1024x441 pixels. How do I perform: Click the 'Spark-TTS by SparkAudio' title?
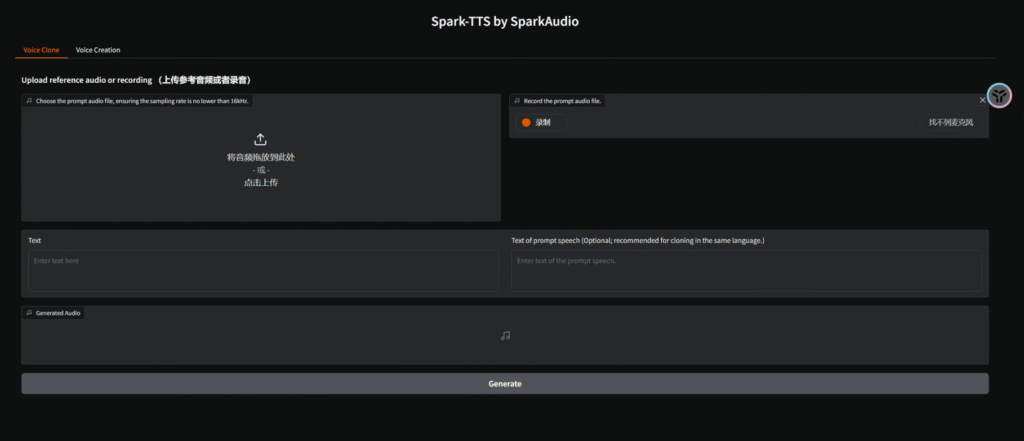[x=505, y=22]
